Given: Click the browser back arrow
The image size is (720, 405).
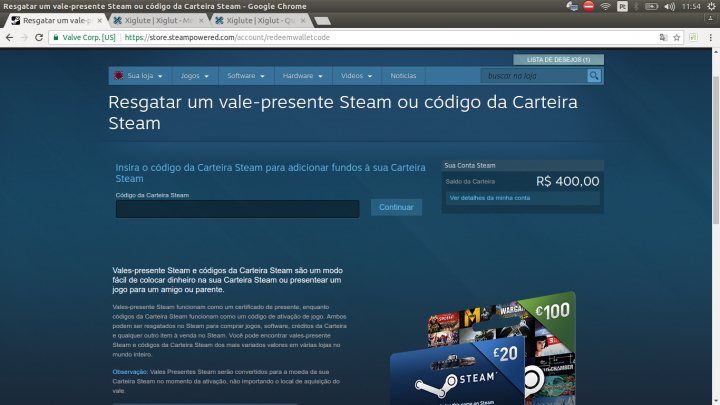Looking at the screenshot, I should click(x=9, y=38).
